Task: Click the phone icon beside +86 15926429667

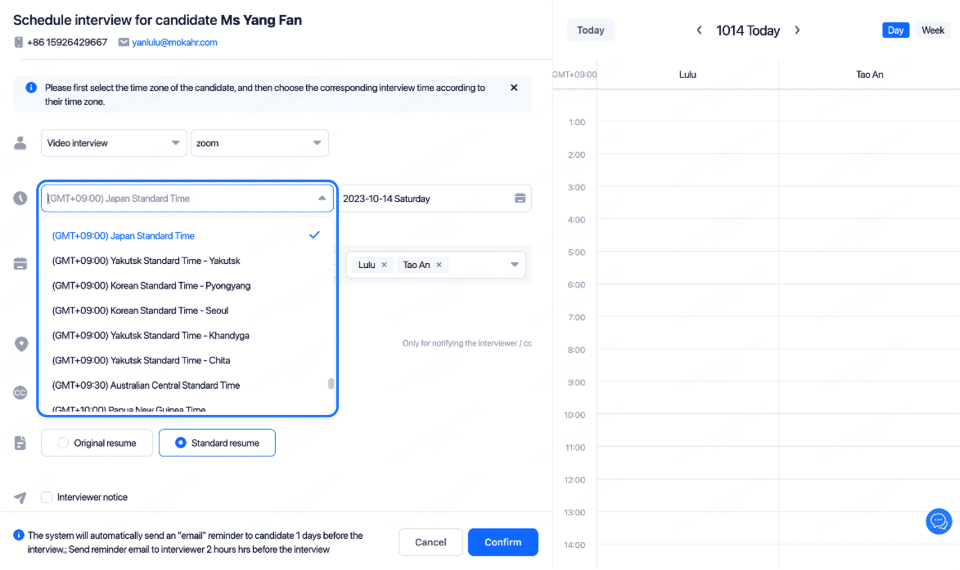Action: 18,42
